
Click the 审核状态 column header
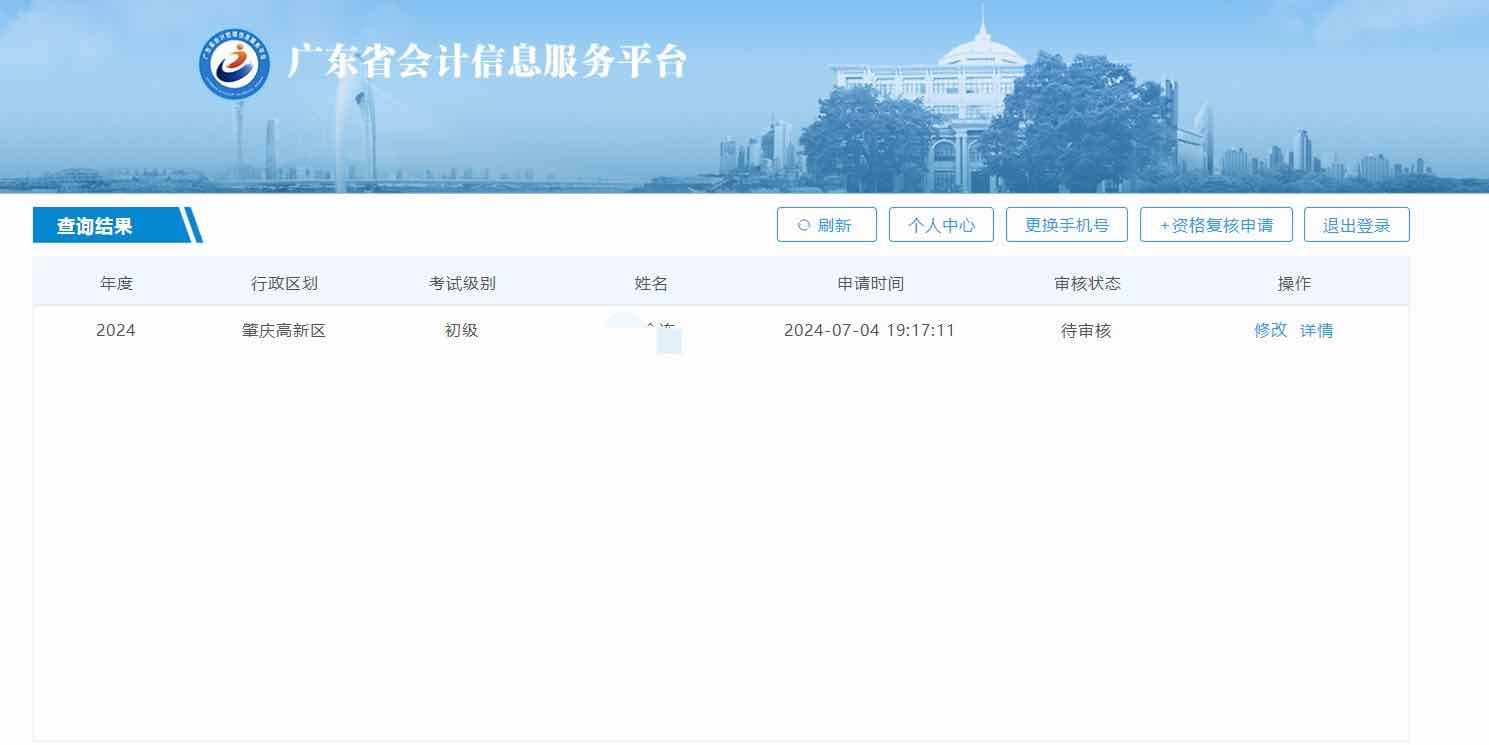(x=1087, y=283)
